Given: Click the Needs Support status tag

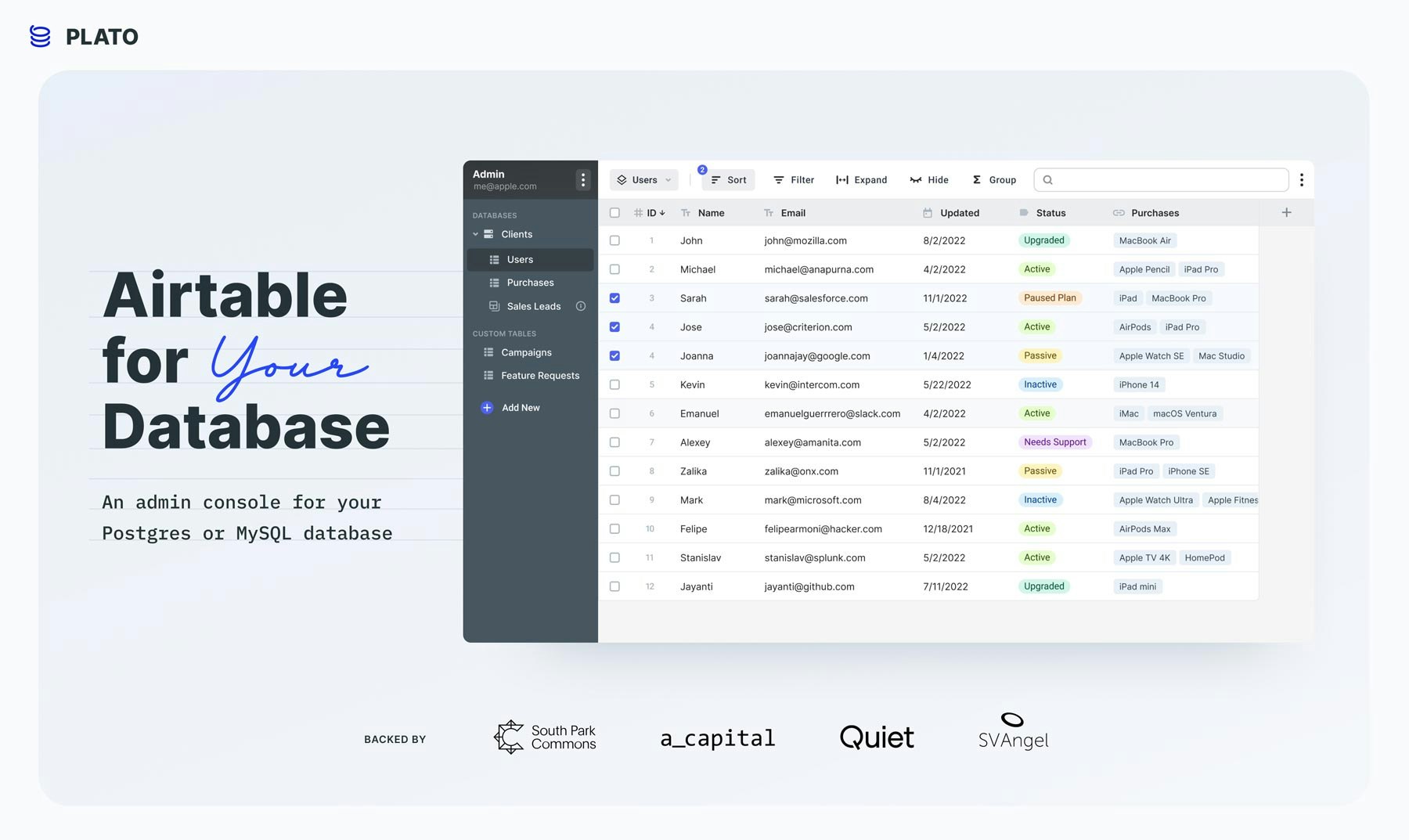Looking at the screenshot, I should point(1054,442).
